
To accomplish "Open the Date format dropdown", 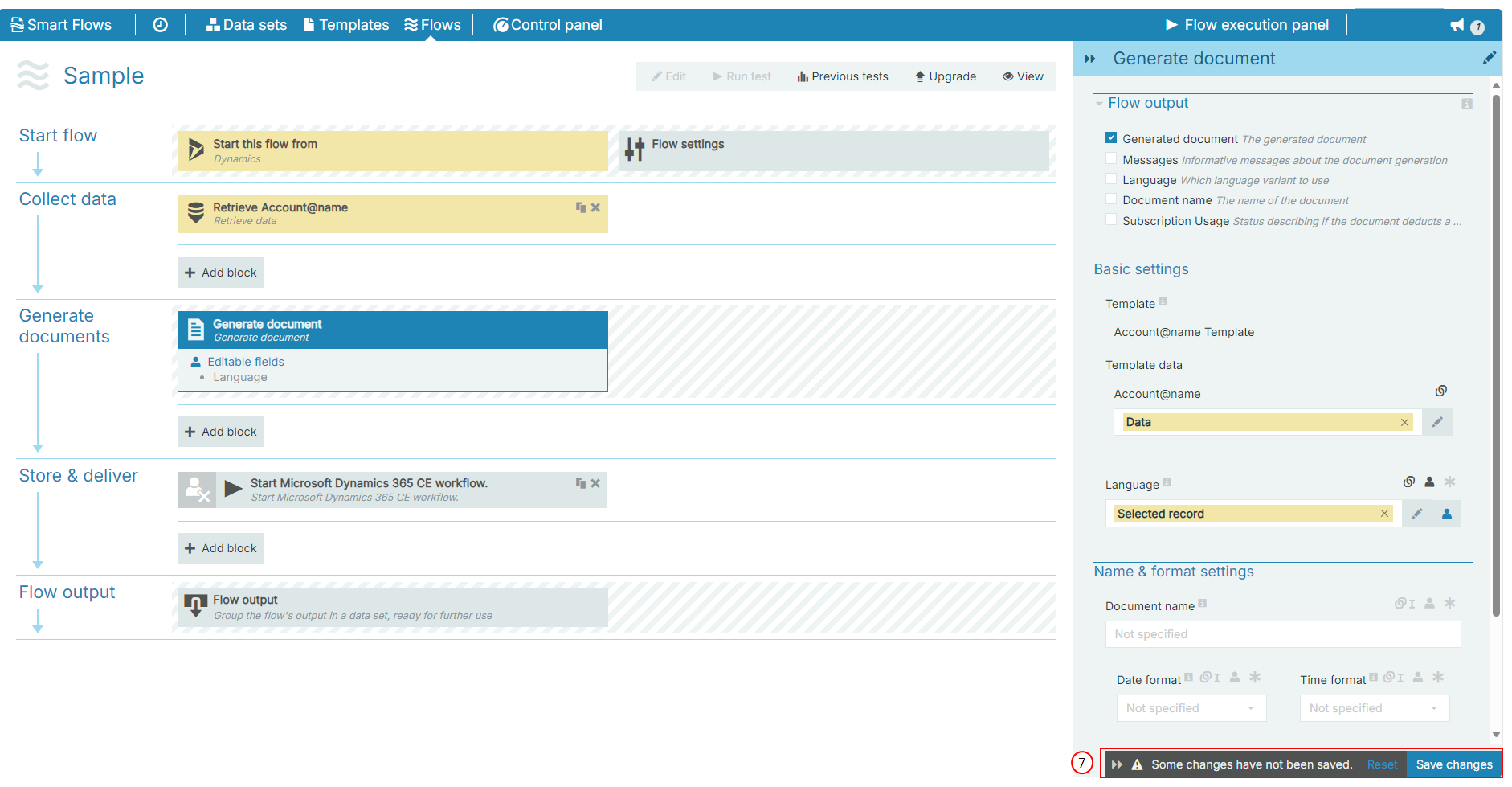I will click(1191, 708).
